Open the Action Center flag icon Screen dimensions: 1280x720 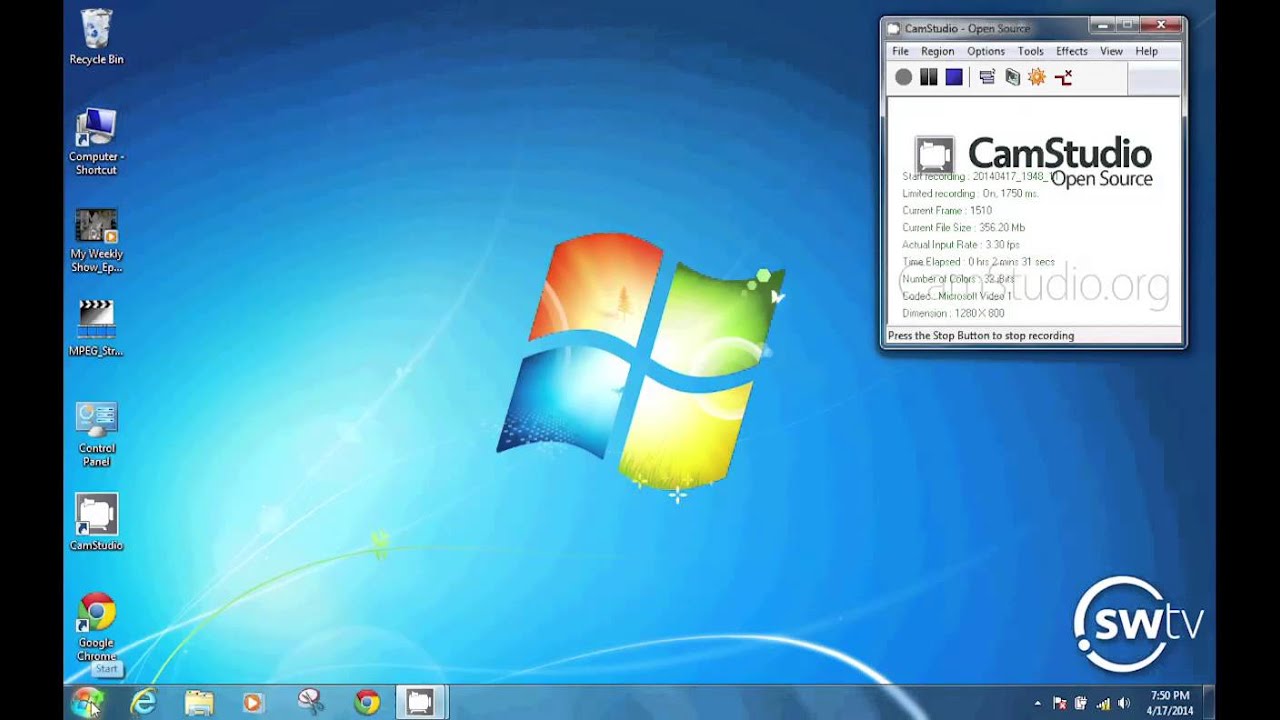click(x=1060, y=704)
